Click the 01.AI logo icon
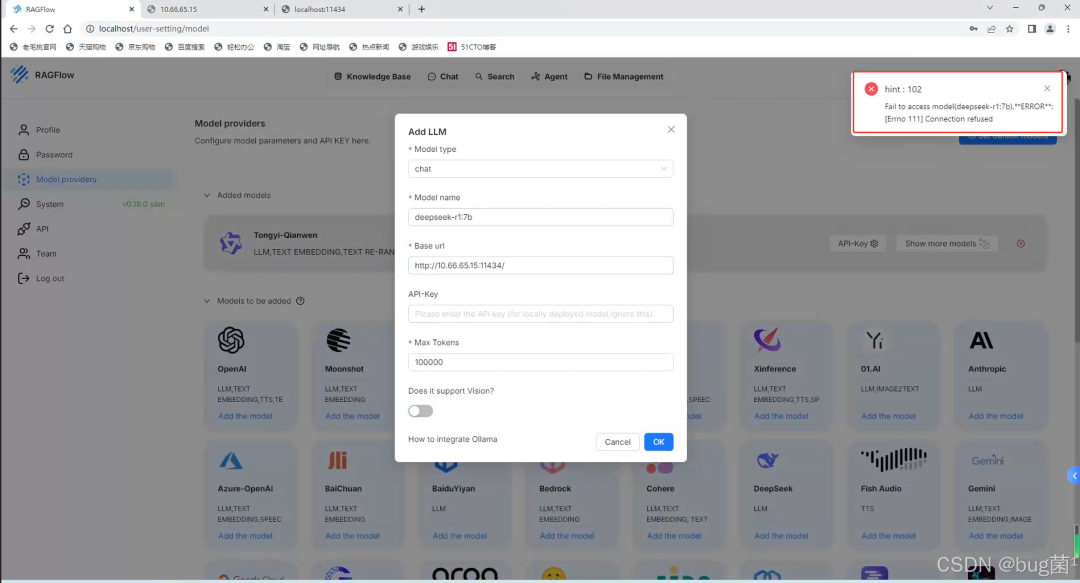The image size is (1080, 583). tap(874, 340)
